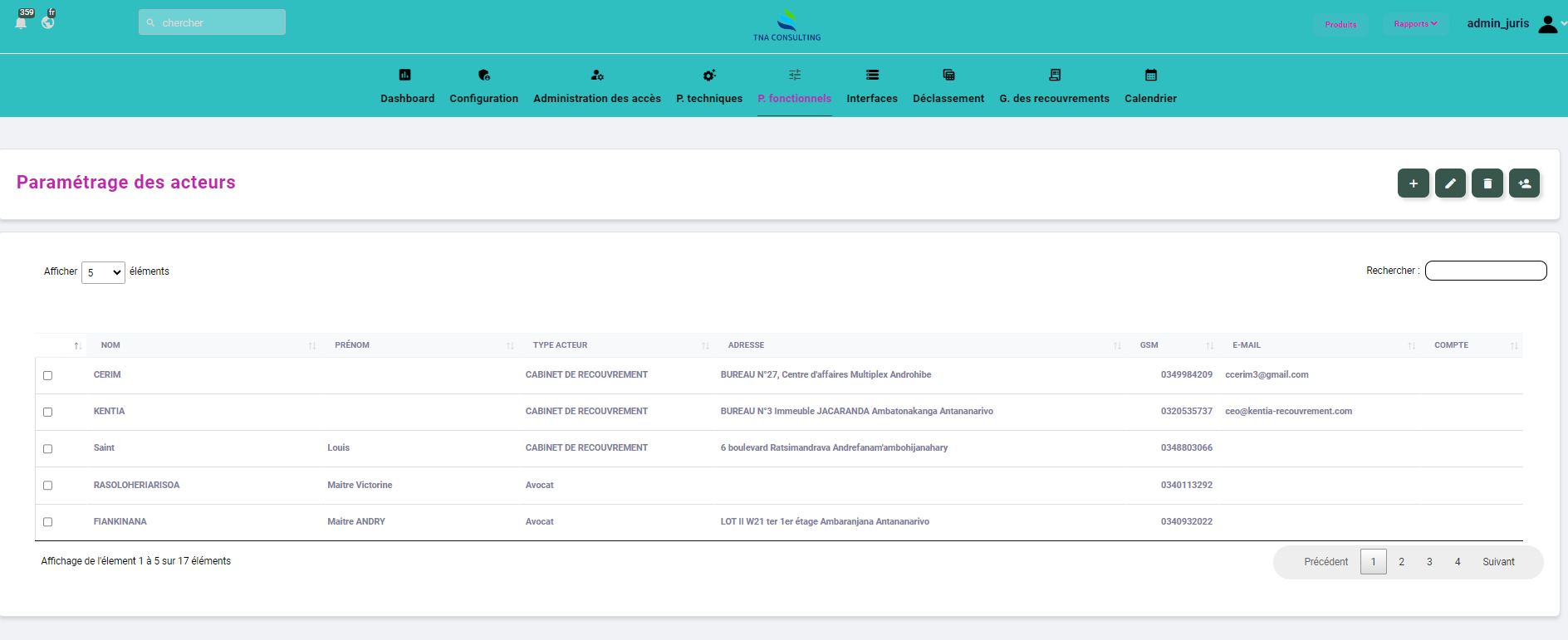Viewport: 1568px width, 640px height.
Task: Click the trash delete icon
Action: [1487, 183]
